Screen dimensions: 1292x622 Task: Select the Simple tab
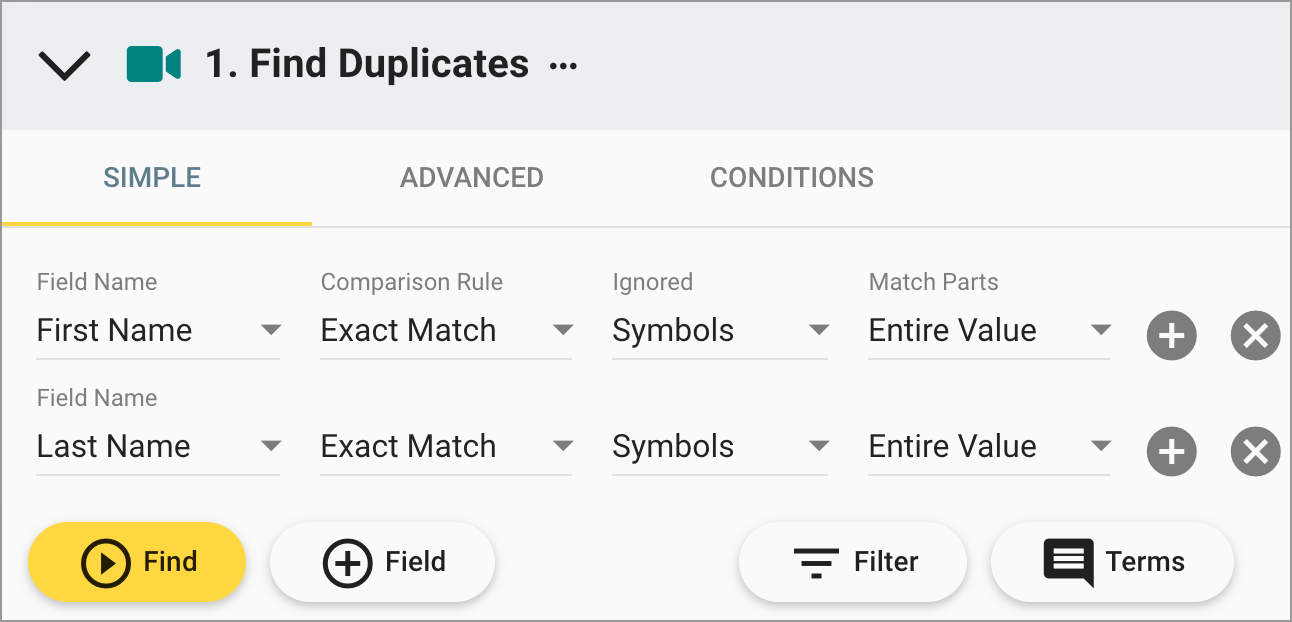pos(153,178)
